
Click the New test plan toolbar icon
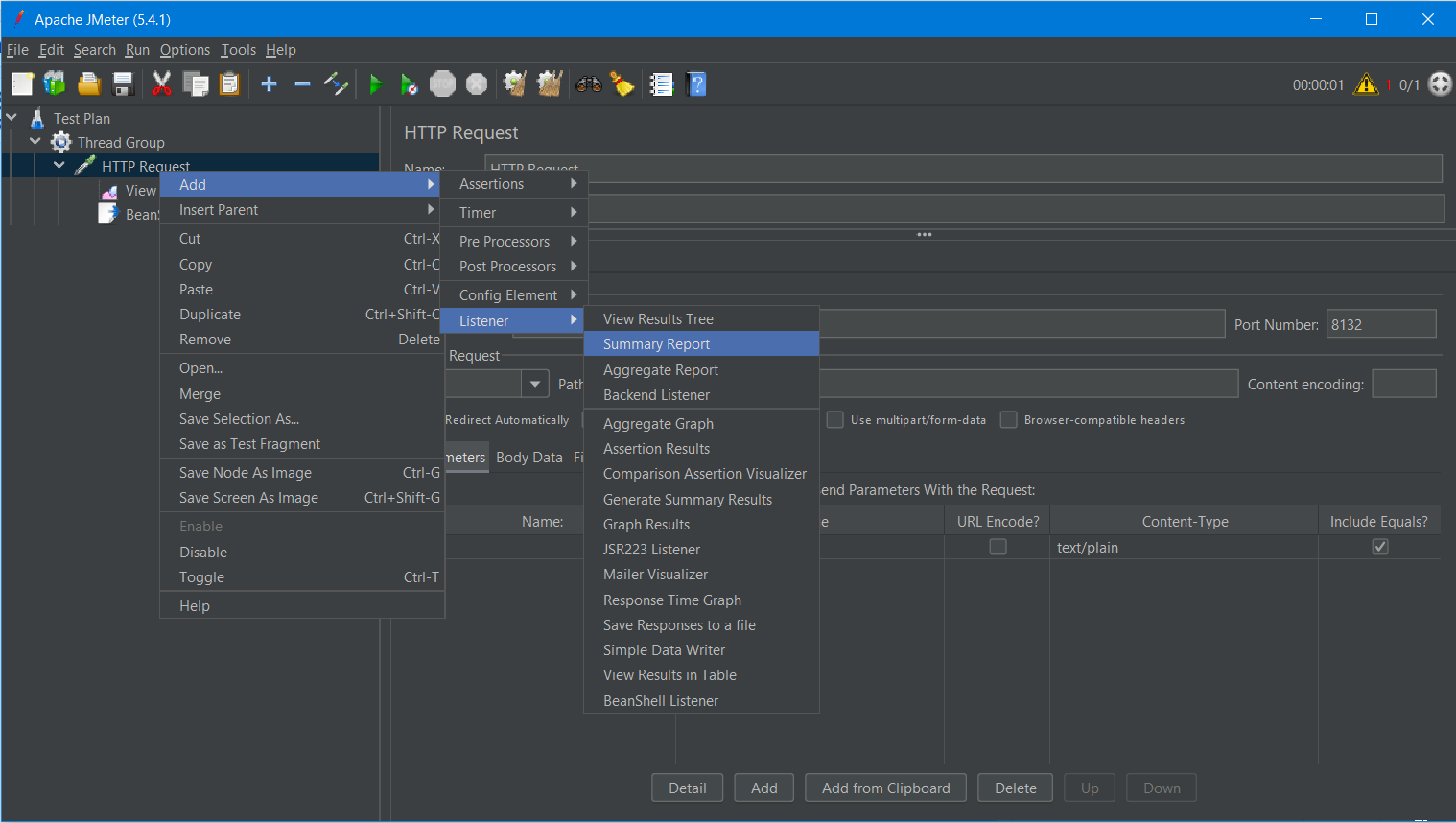22,84
